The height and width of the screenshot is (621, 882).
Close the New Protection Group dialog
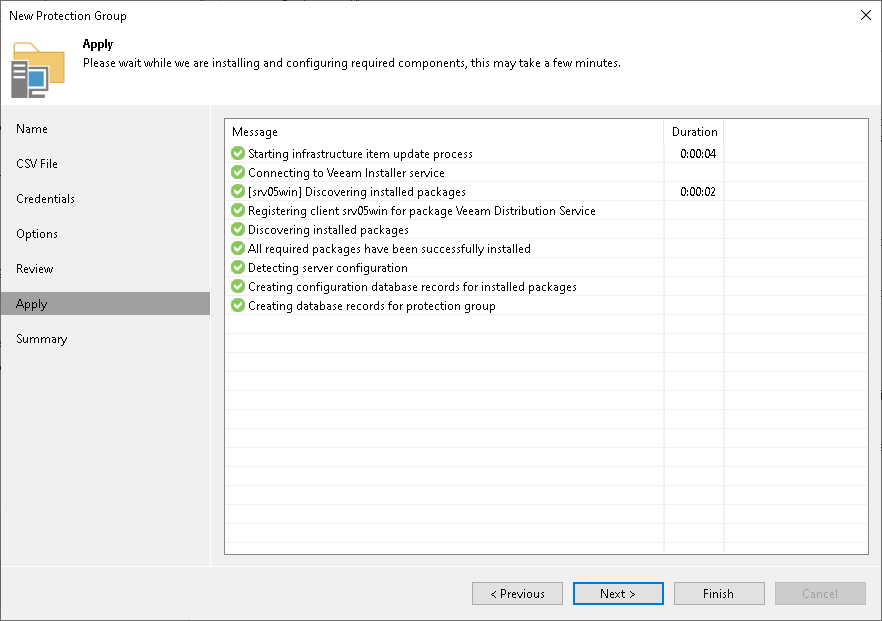(x=864, y=15)
